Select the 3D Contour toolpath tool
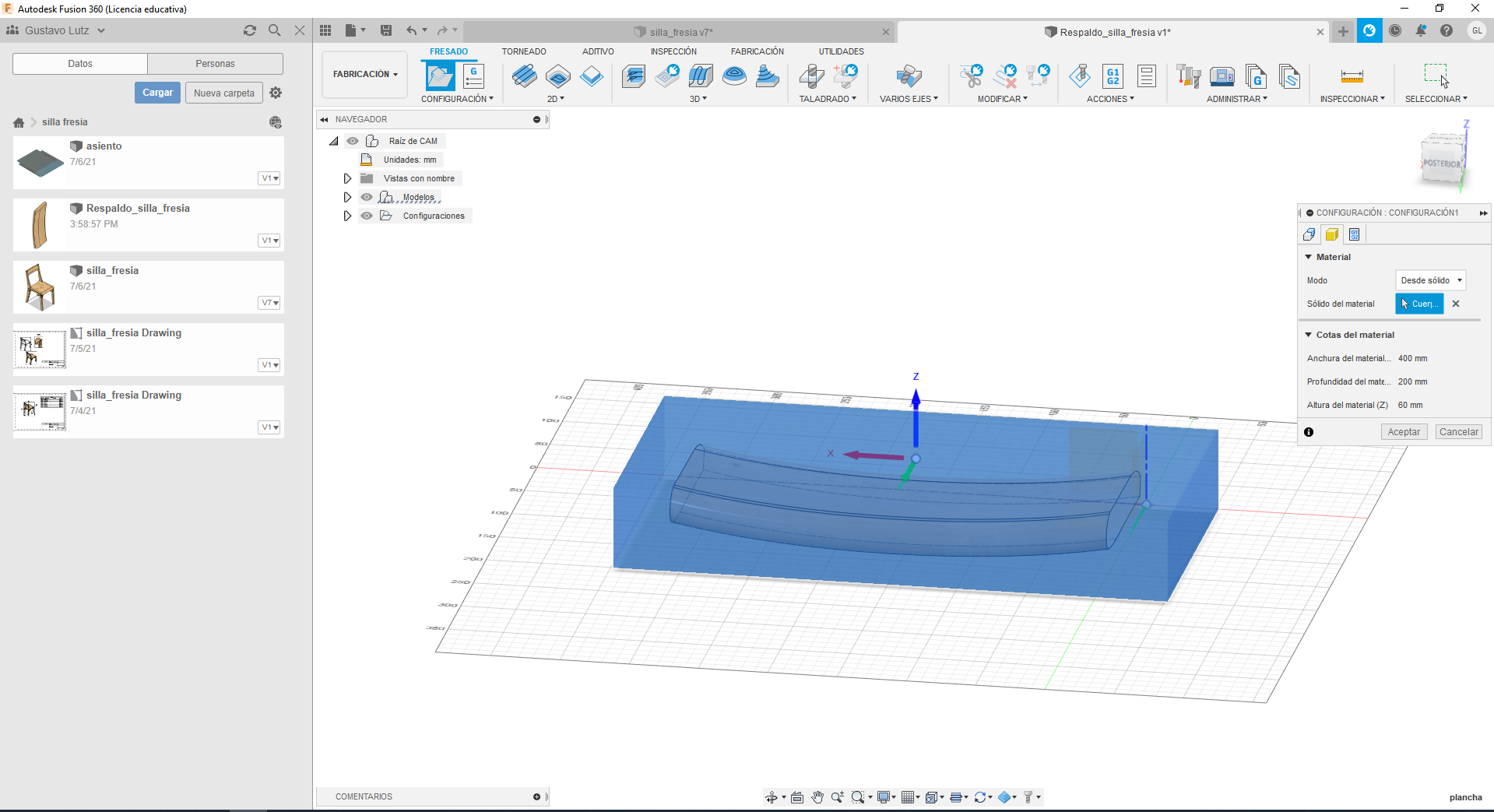The height and width of the screenshot is (812, 1494). (x=768, y=76)
